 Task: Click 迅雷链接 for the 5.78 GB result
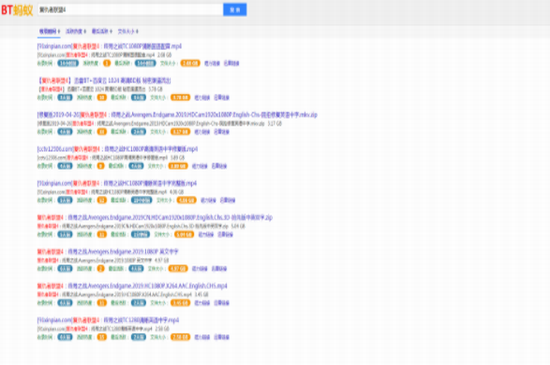tap(222, 97)
